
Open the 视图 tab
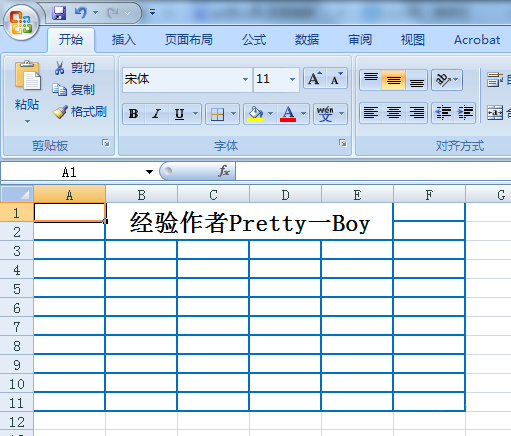[x=413, y=40]
